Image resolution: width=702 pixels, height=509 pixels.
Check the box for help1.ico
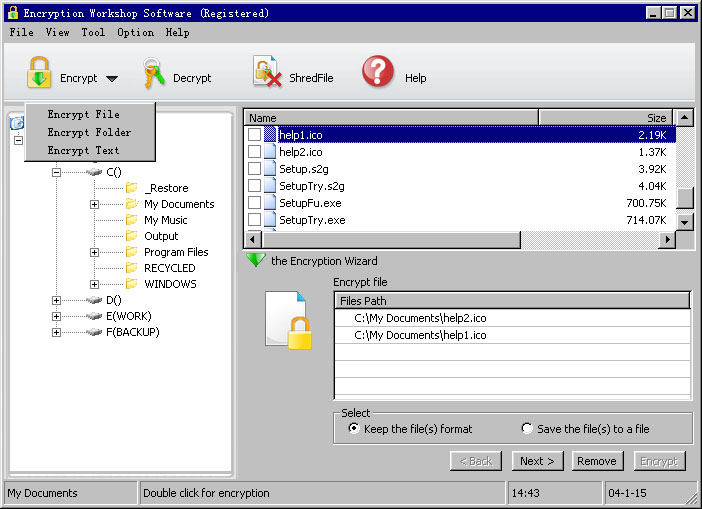click(254, 135)
